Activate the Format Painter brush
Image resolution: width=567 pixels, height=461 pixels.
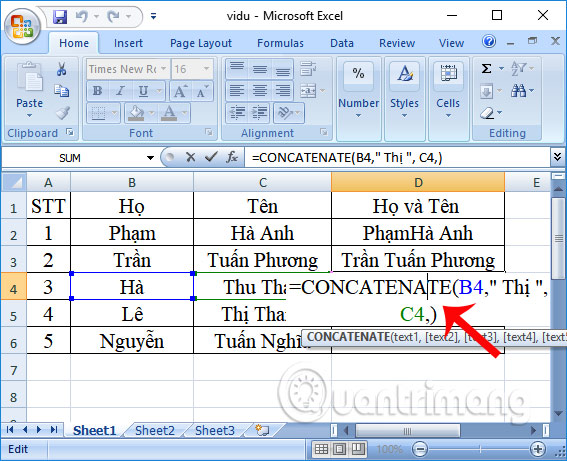63,113
